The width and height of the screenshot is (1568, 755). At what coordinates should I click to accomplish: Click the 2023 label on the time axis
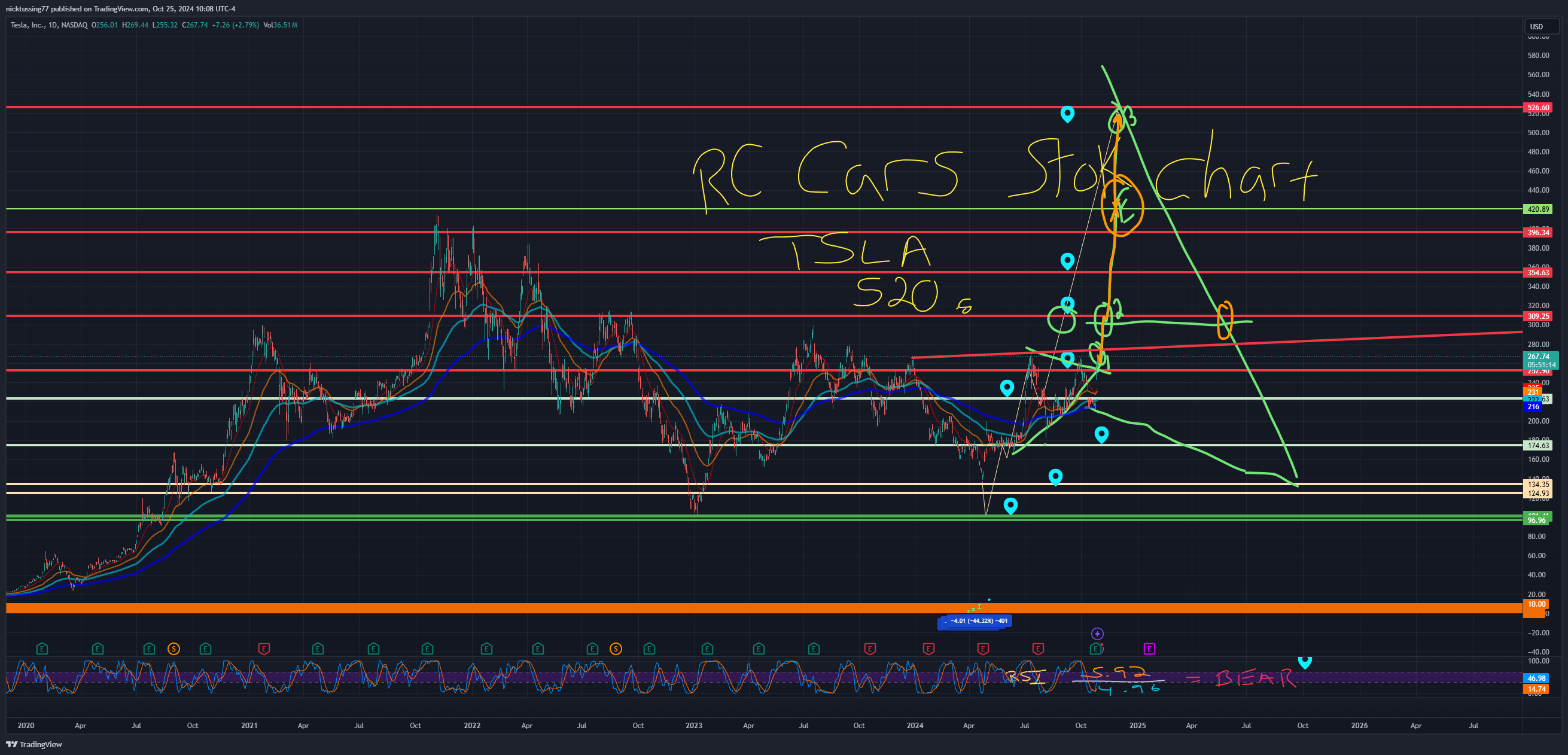click(694, 726)
